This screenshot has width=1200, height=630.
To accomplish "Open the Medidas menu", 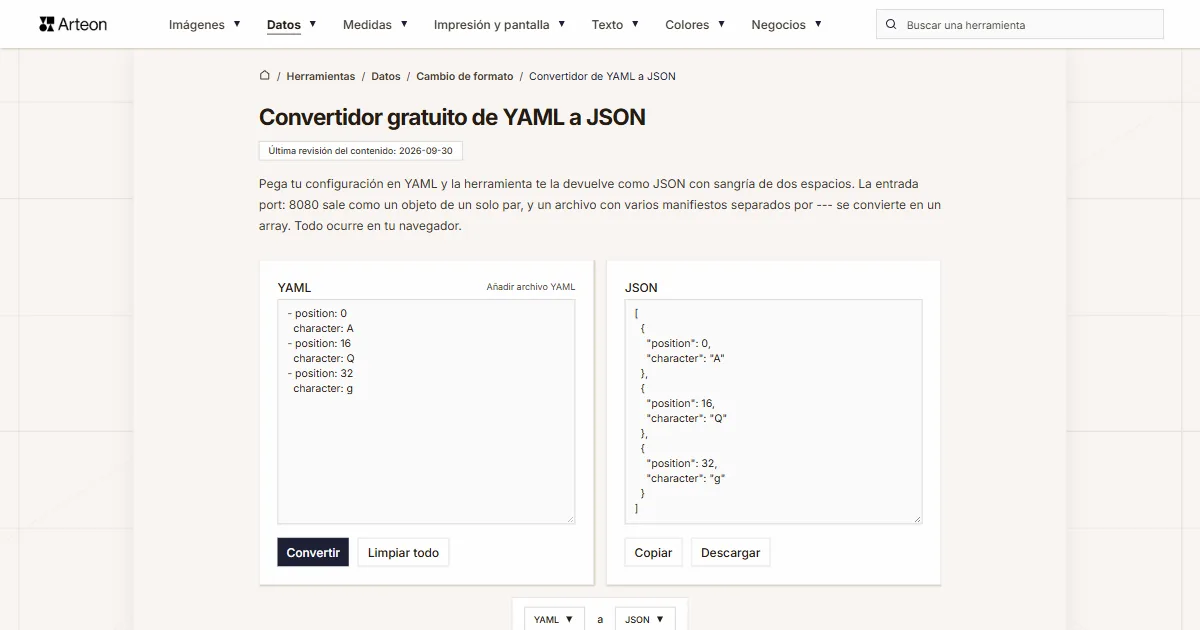I will 375,24.
